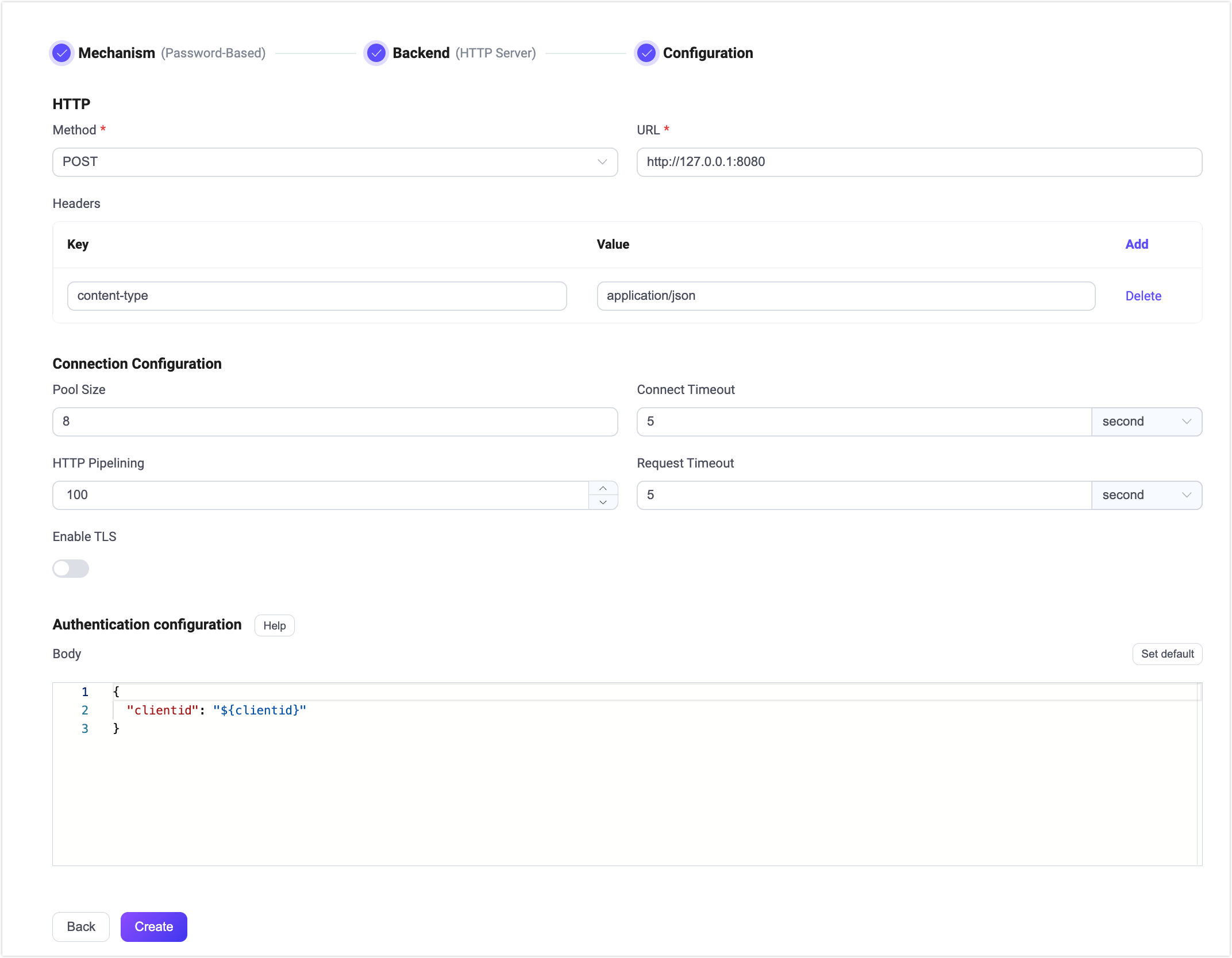Open the Request Timeout unit dropdown
The width and height of the screenshot is (1232, 958).
(x=1147, y=495)
